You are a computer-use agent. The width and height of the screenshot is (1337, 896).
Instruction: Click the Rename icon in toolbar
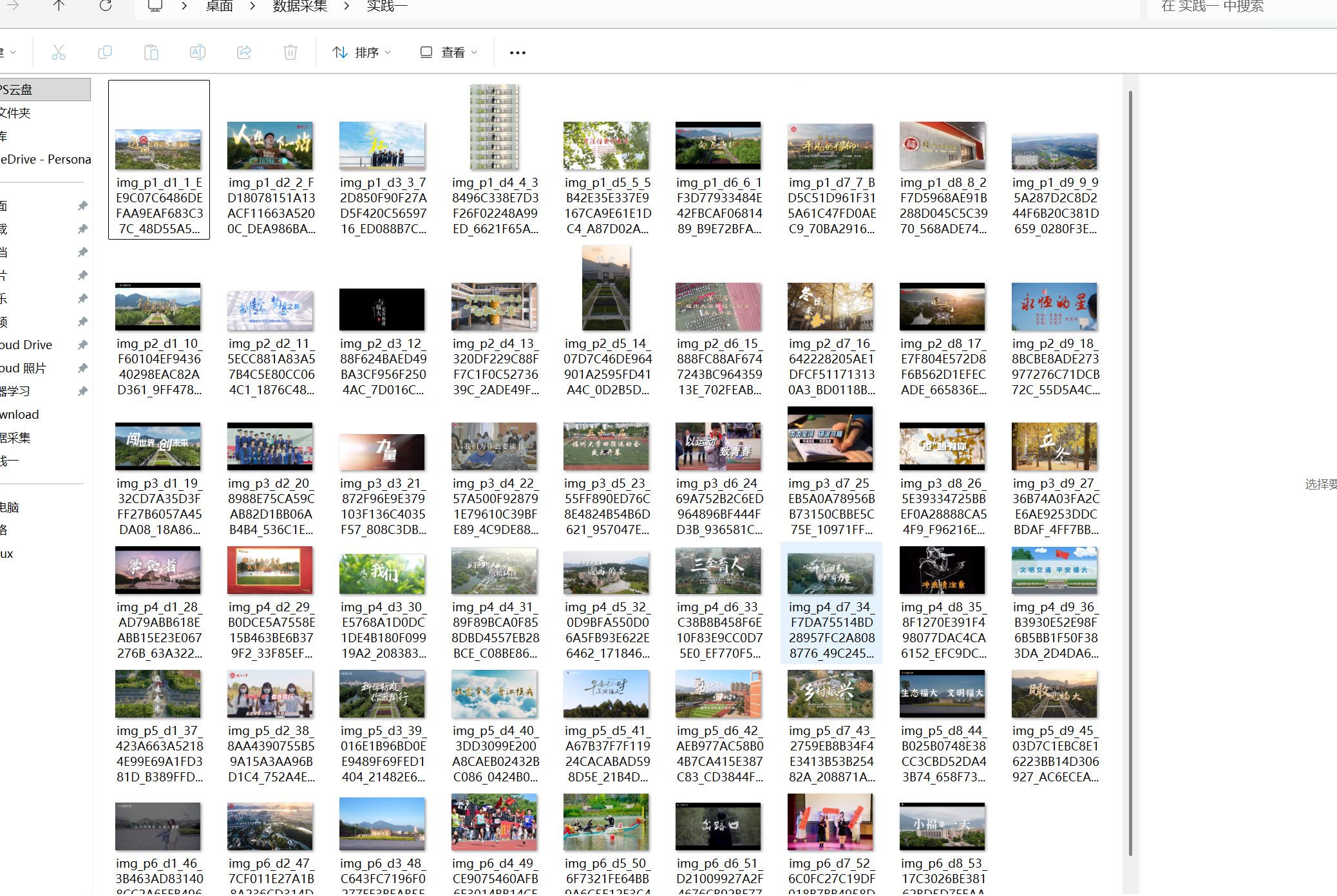[x=198, y=52]
